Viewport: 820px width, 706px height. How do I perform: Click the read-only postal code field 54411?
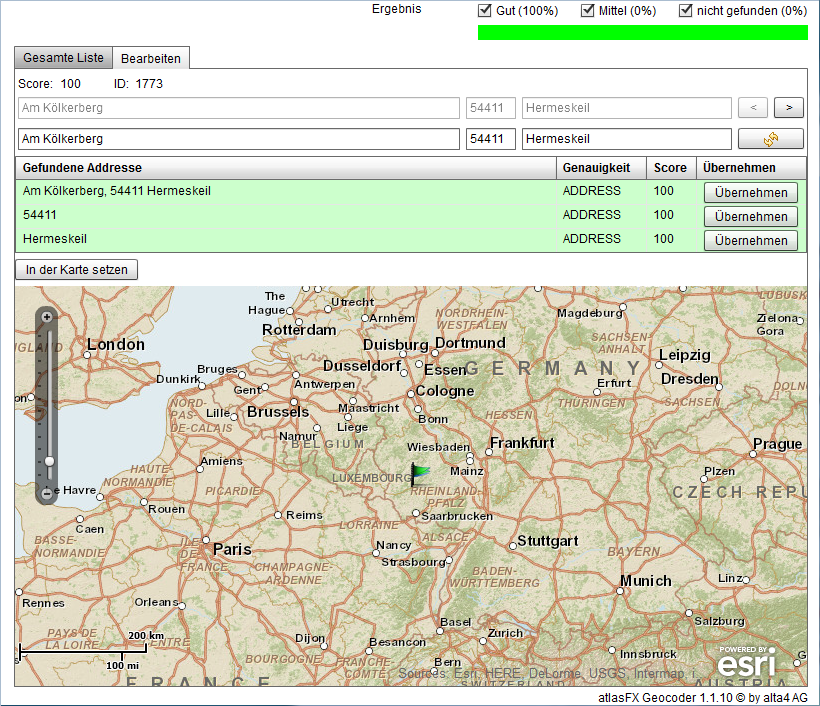tap(491, 108)
